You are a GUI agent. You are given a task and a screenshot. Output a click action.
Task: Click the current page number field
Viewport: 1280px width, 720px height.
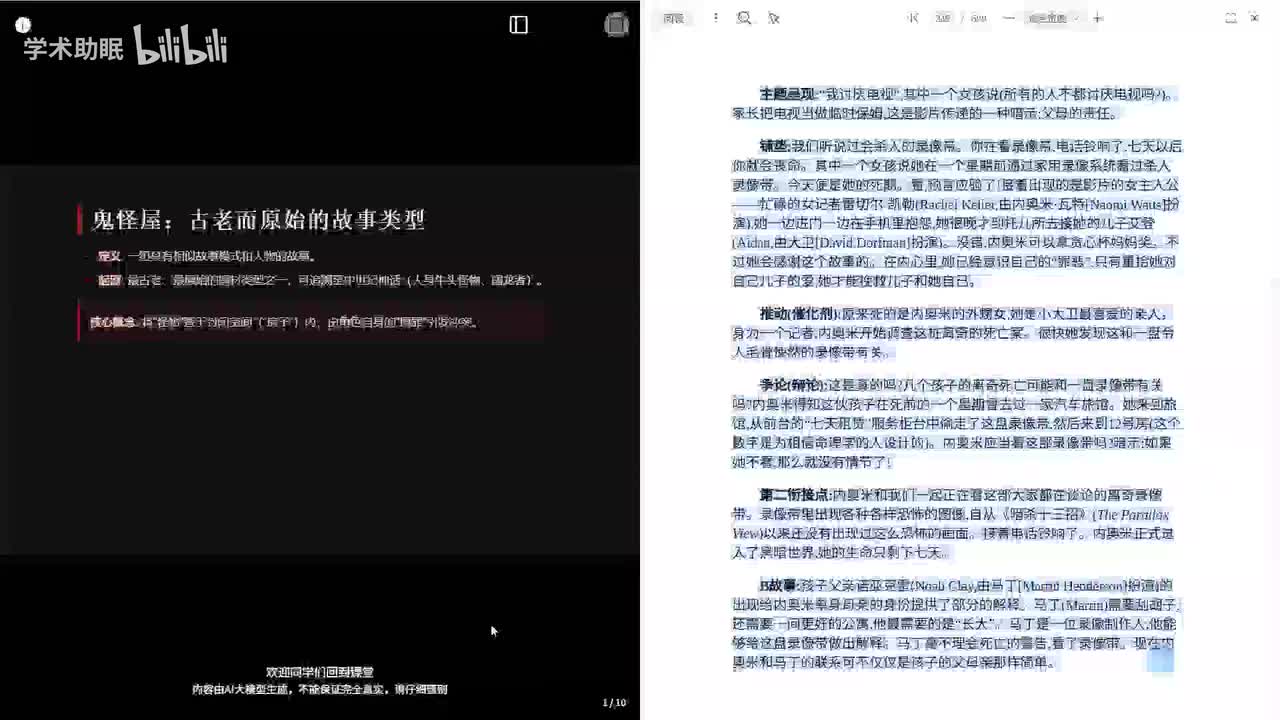[943, 18]
